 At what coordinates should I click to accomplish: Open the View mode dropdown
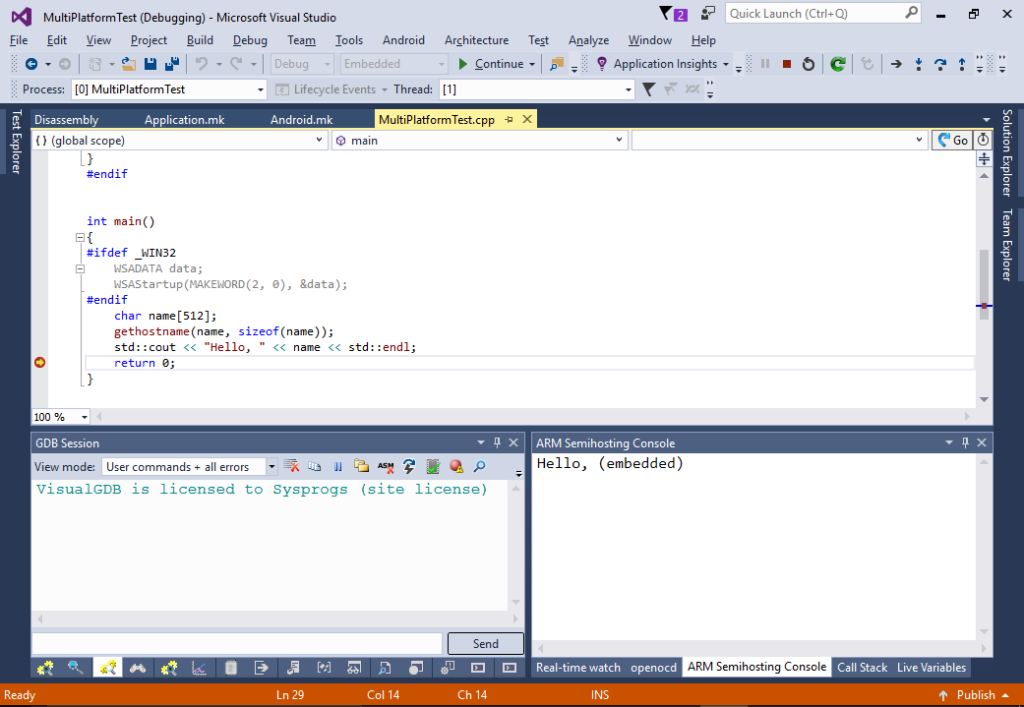tap(271, 467)
